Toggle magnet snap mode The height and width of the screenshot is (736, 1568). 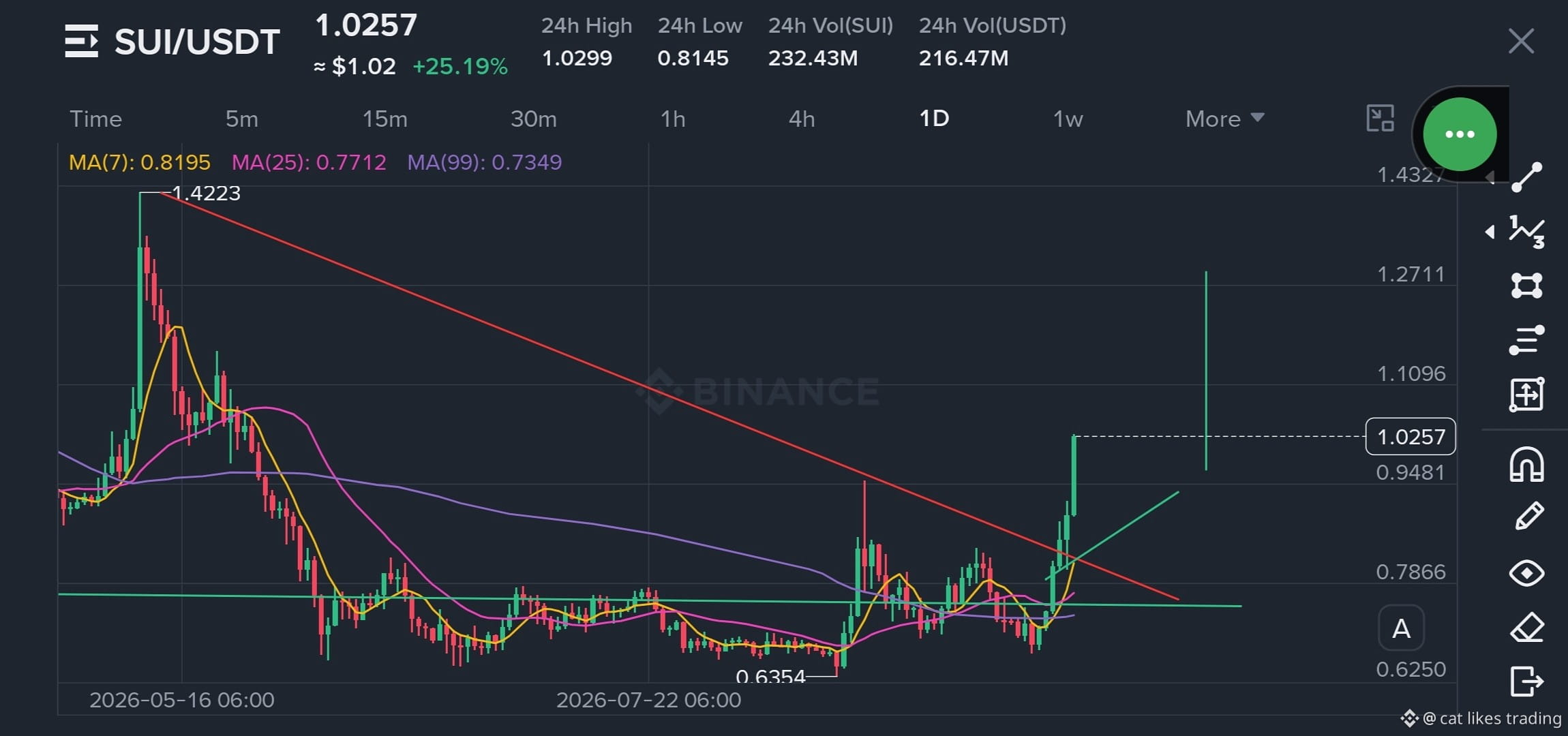[x=1526, y=465]
